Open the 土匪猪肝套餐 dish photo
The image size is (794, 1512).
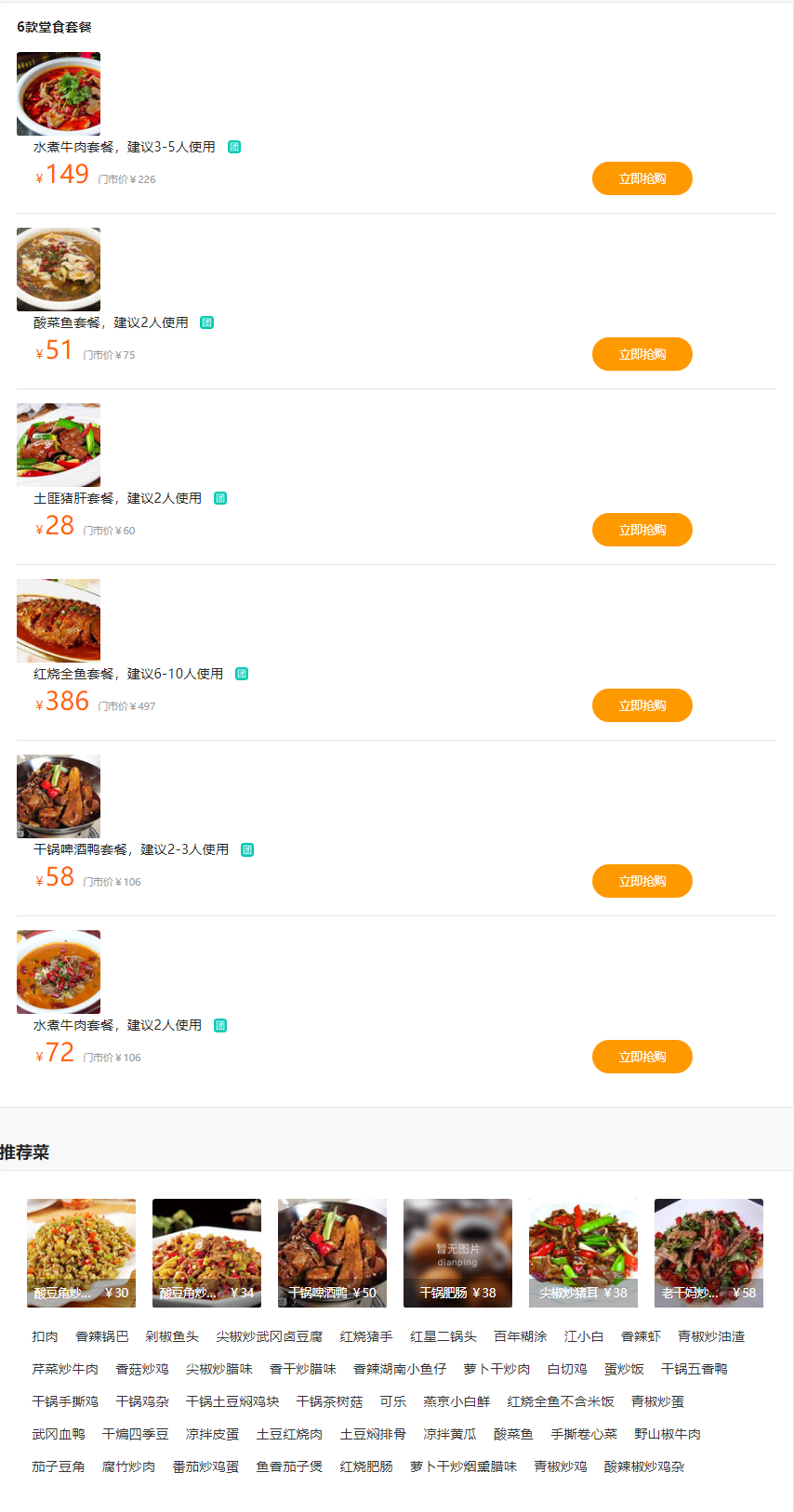coord(59,444)
